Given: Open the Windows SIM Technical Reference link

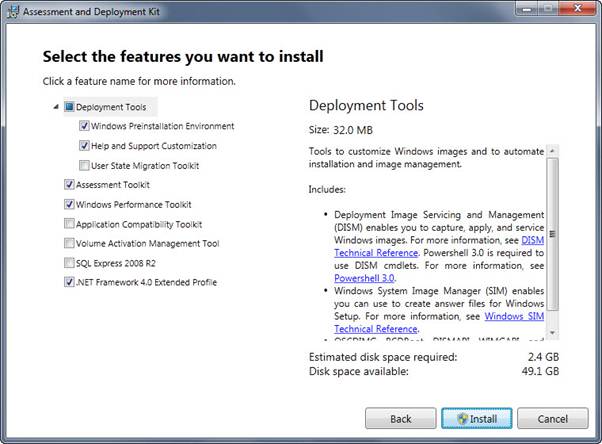Looking at the screenshot, I should pyautogui.click(x=375, y=329).
